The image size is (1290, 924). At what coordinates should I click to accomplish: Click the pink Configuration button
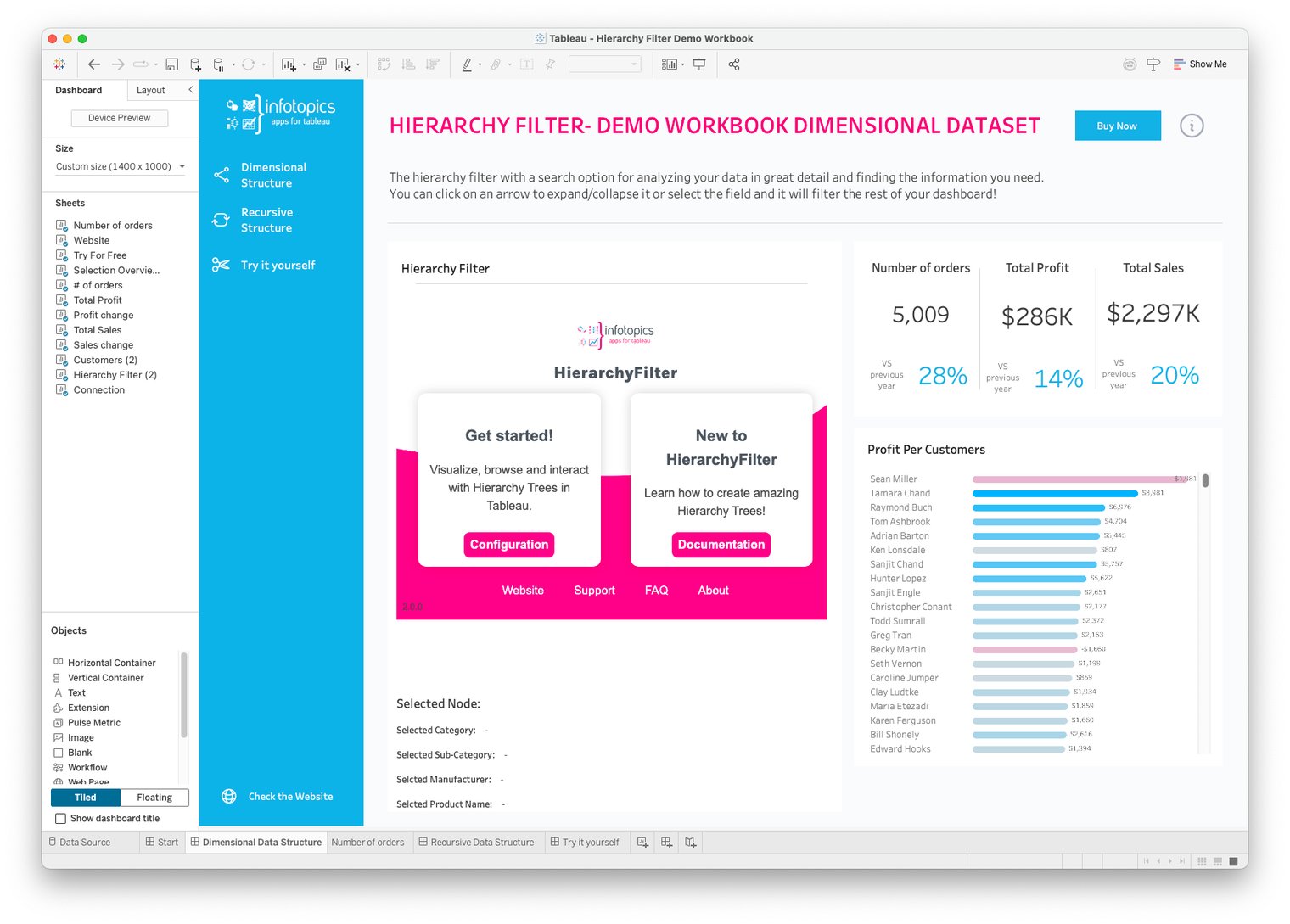click(509, 545)
